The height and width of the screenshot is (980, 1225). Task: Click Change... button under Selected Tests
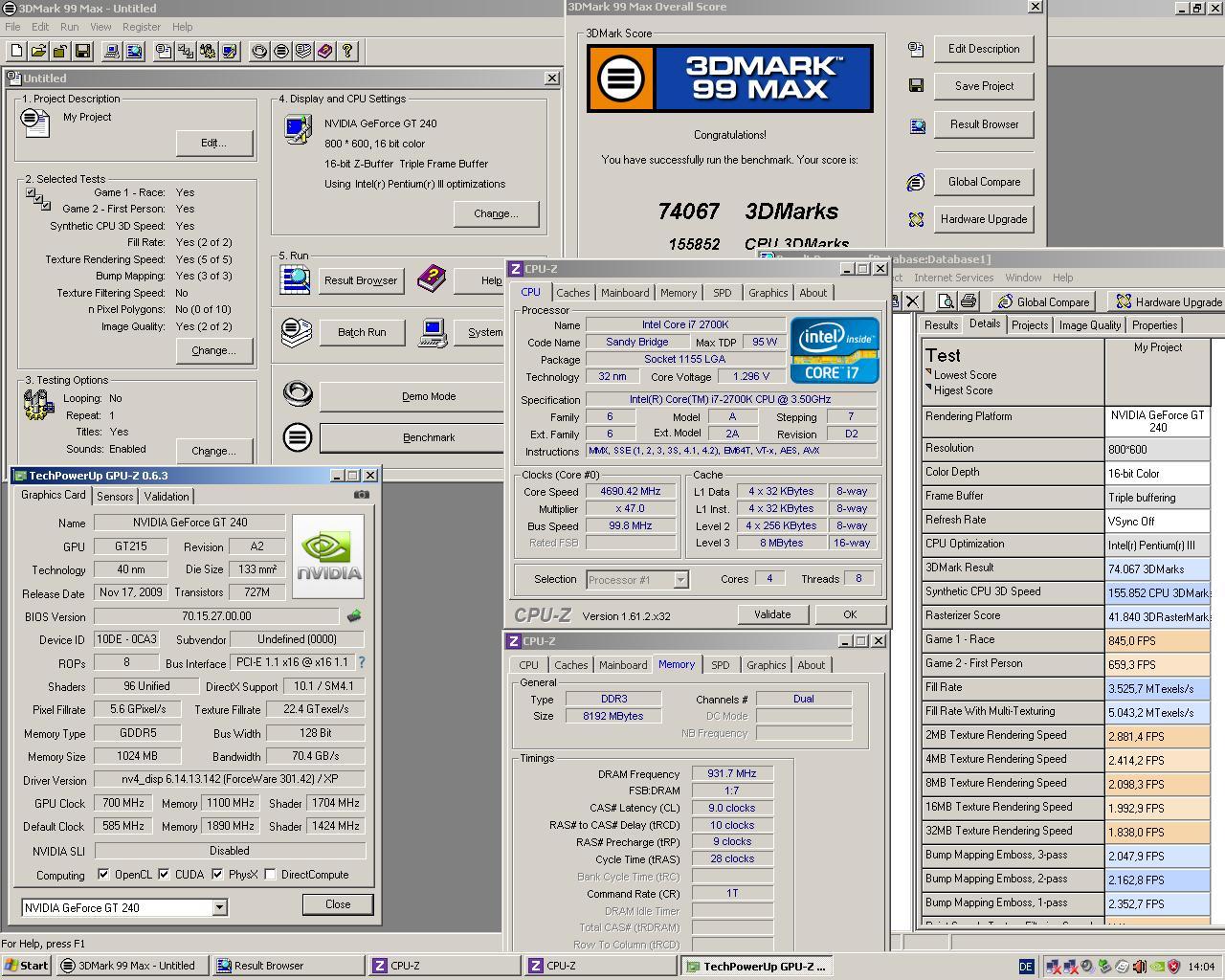click(x=214, y=350)
